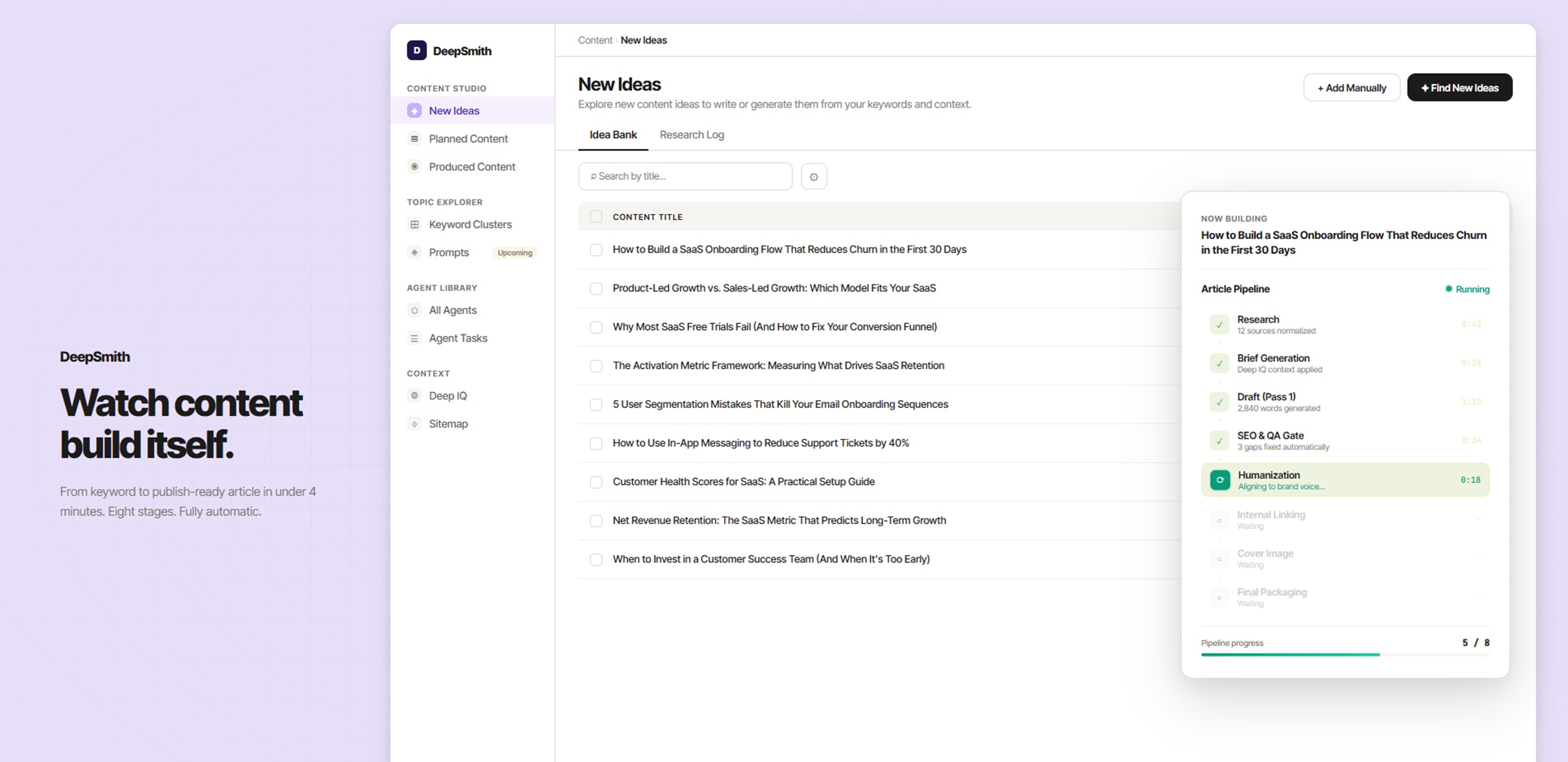Click the Keyword Clusters grid icon
Screen dimensions: 1568x762
(x=414, y=225)
